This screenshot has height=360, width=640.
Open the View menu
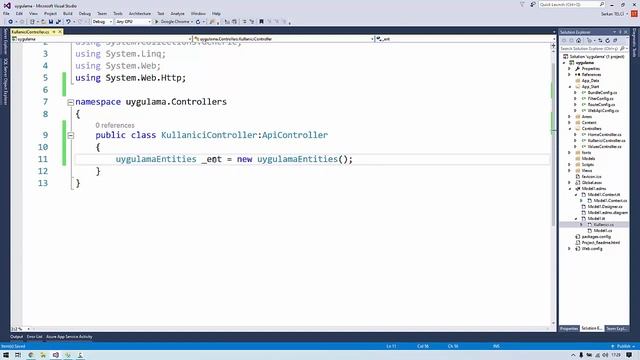pos(33,13)
